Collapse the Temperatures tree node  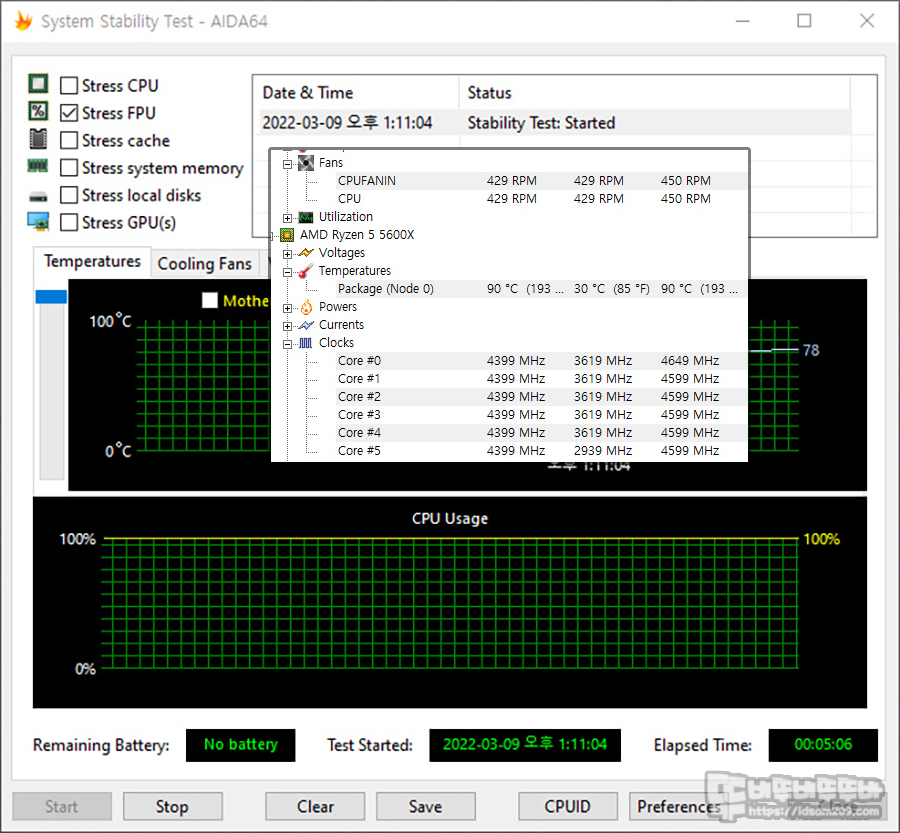(288, 272)
